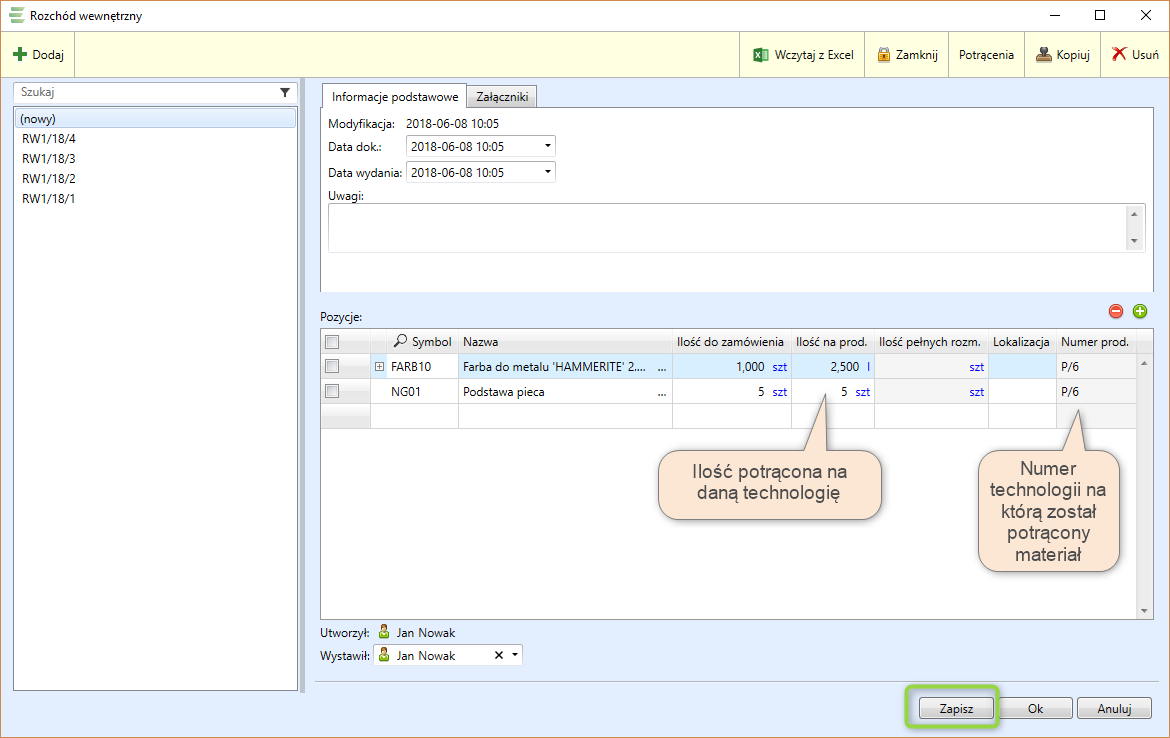Click the filter funnel in search box

point(285,92)
